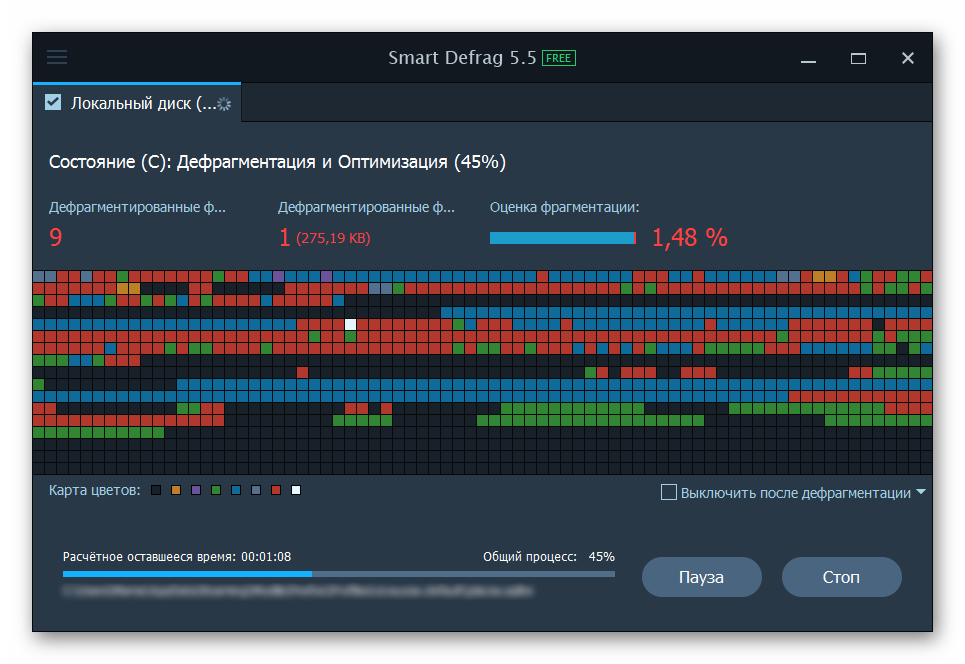
Task: Click the black legend color swatch
Action: click(156, 490)
